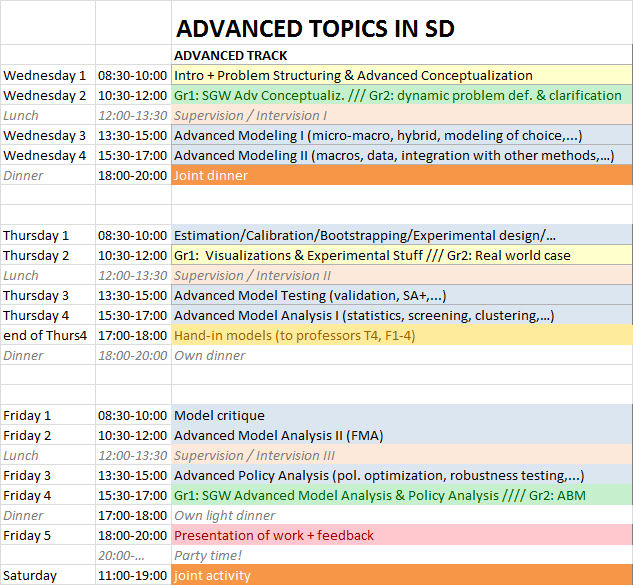Click 'Supervision / Intervision III' cell
Screen dimensions: 633x585
402,455
